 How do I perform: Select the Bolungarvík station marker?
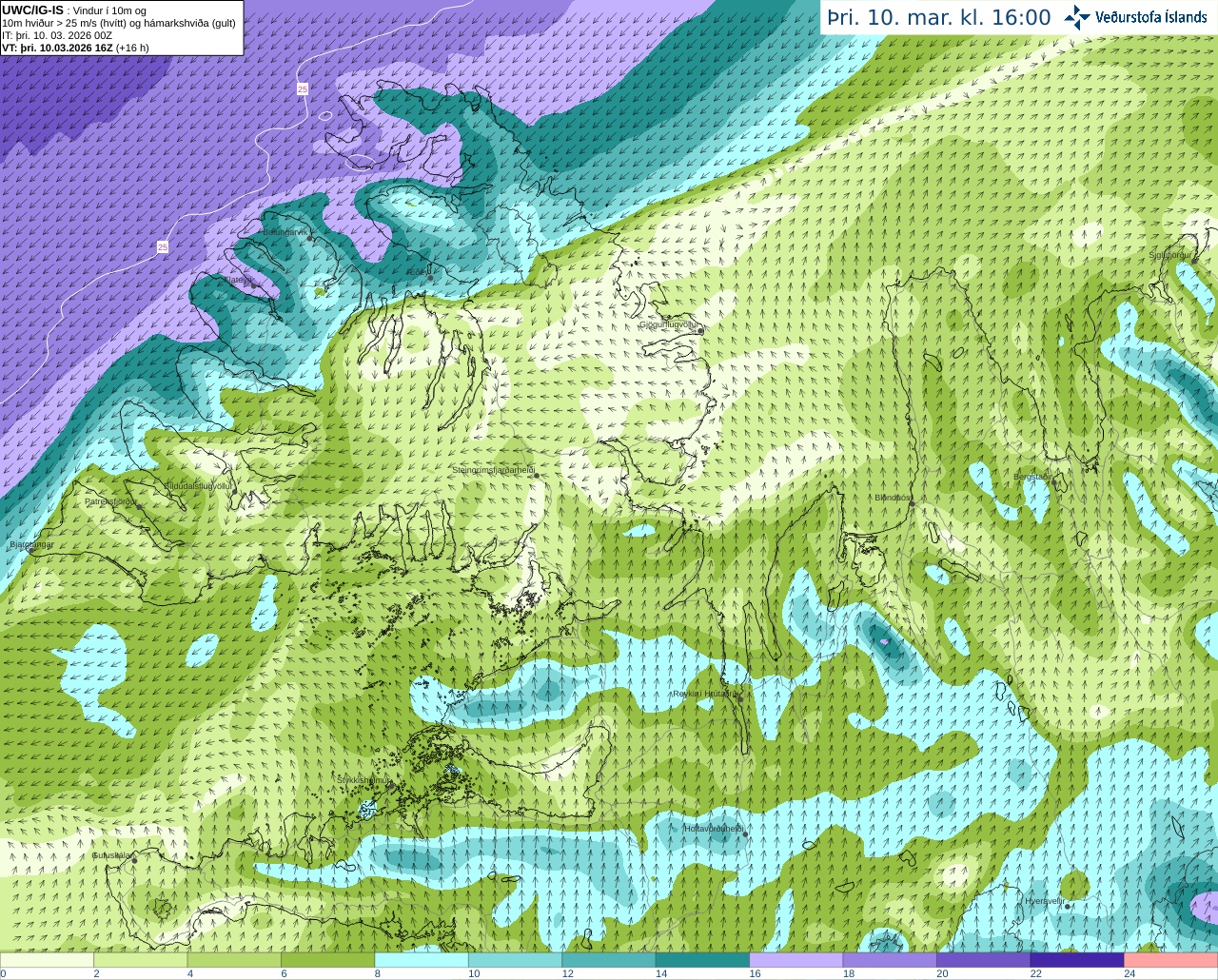click(x=311, y=238)
